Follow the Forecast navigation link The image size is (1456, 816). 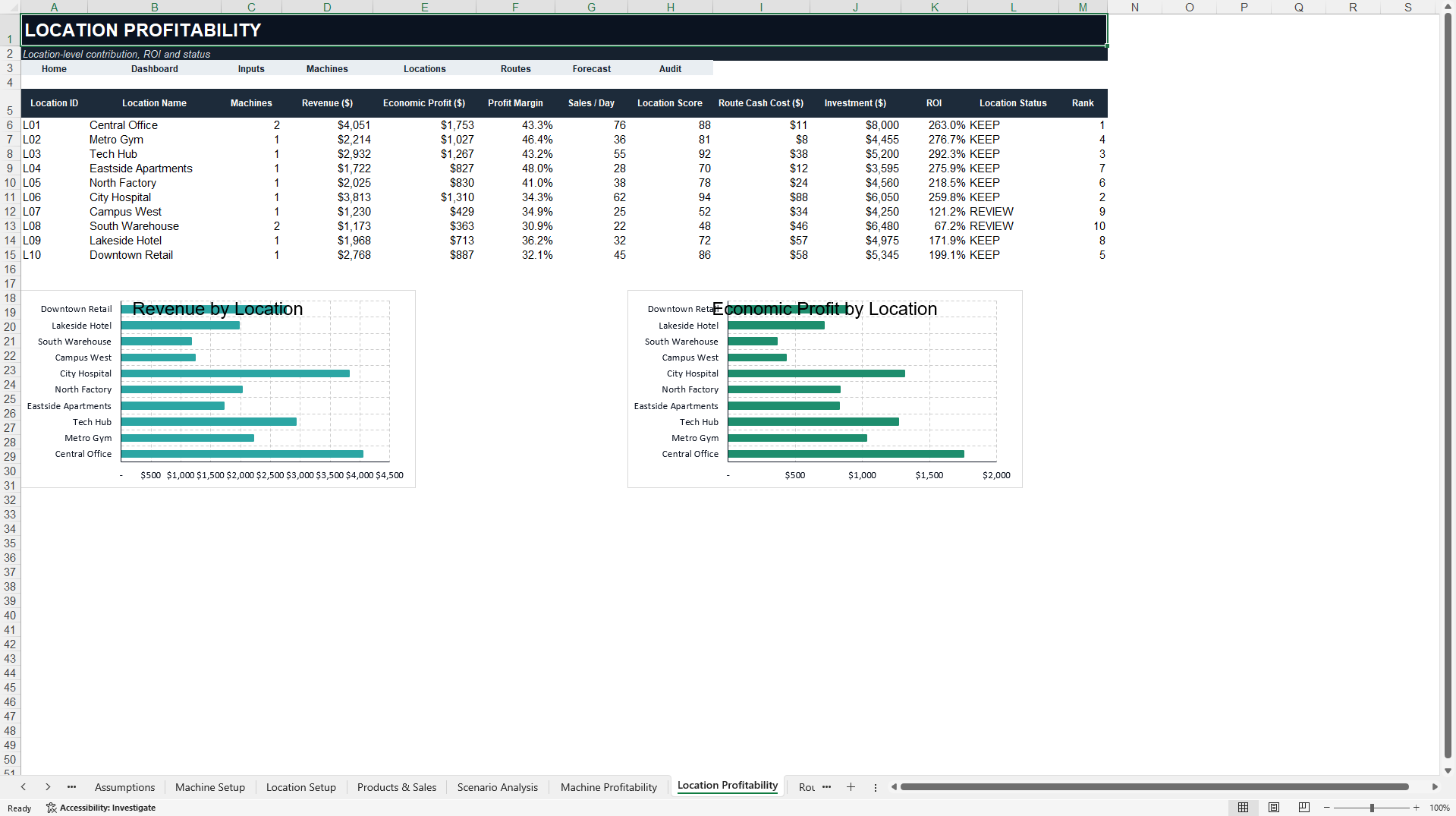592,68
